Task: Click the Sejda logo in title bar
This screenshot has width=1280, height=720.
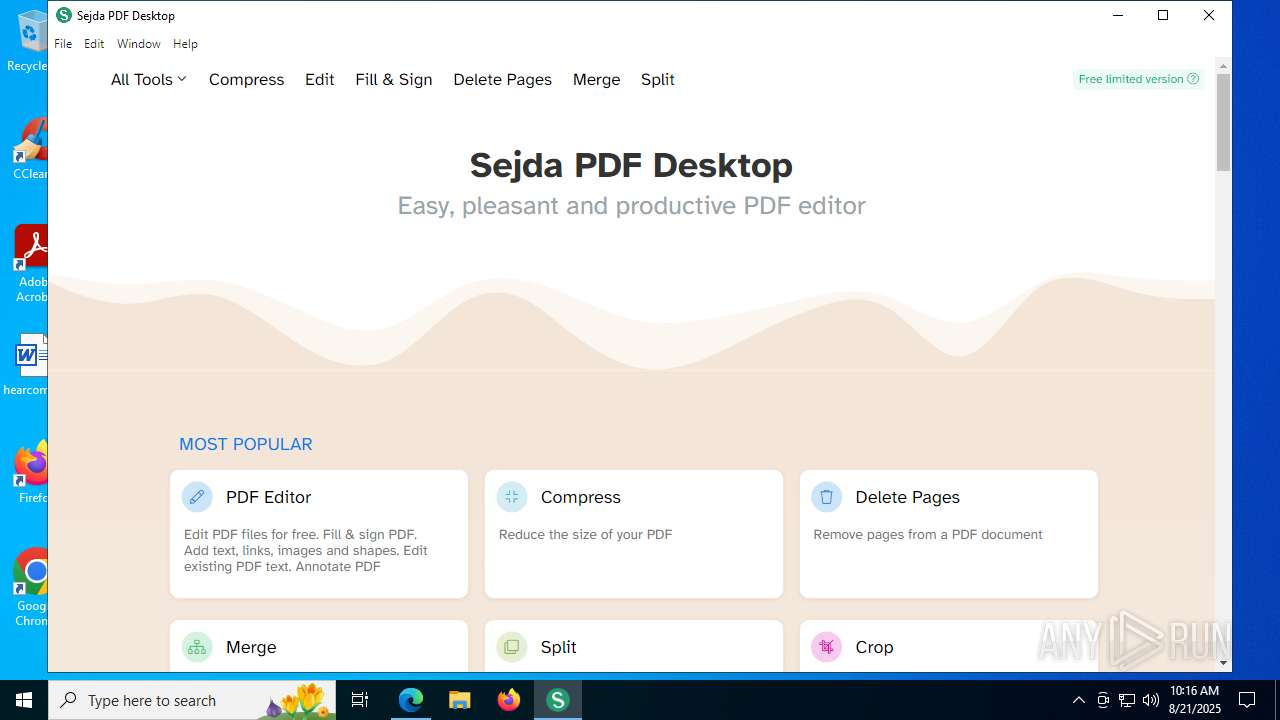Action: point(64,15)
